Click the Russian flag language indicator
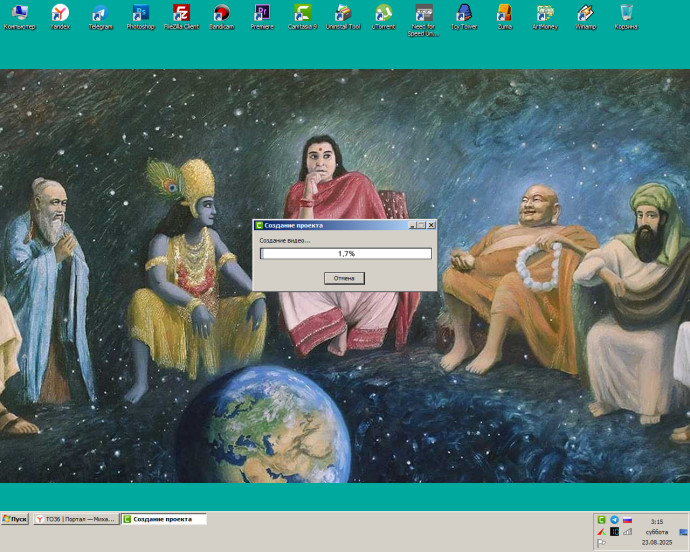This screenshot has height=552, width=690. [x=628, y=520]
